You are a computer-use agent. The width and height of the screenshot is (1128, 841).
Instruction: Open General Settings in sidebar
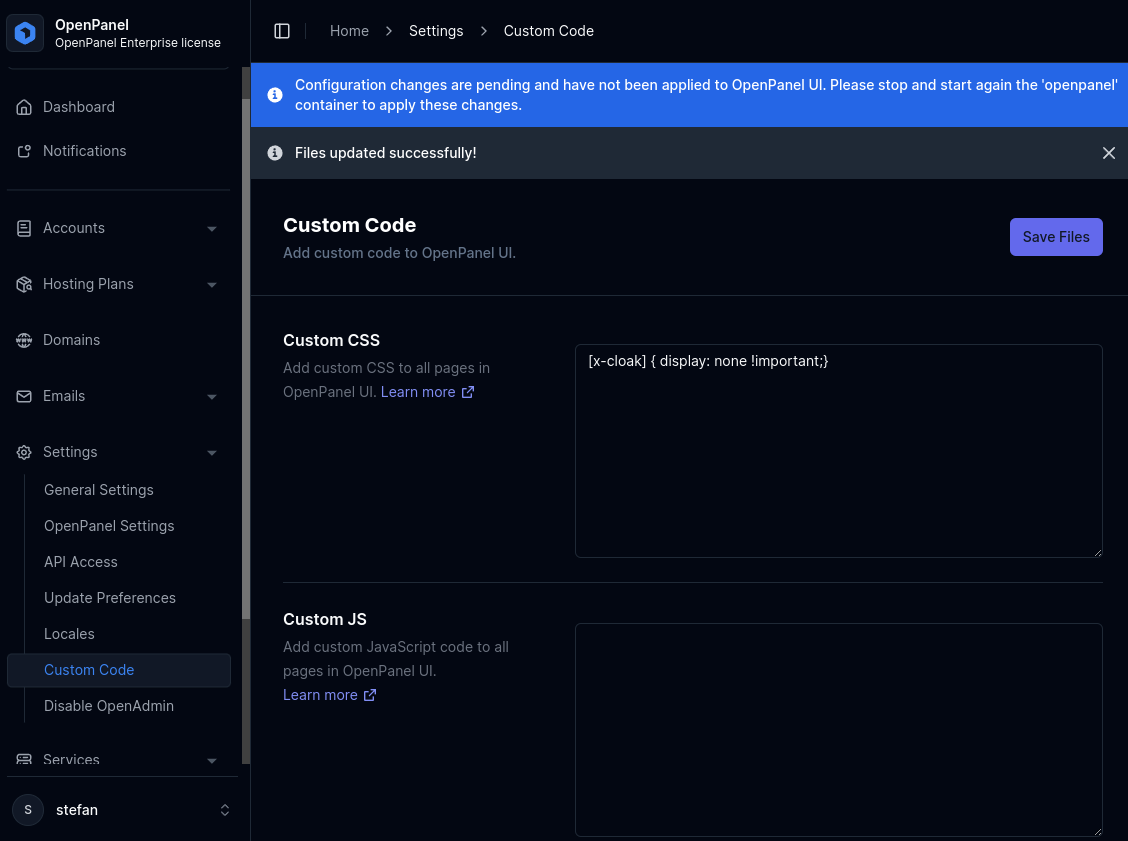[99, 490]
